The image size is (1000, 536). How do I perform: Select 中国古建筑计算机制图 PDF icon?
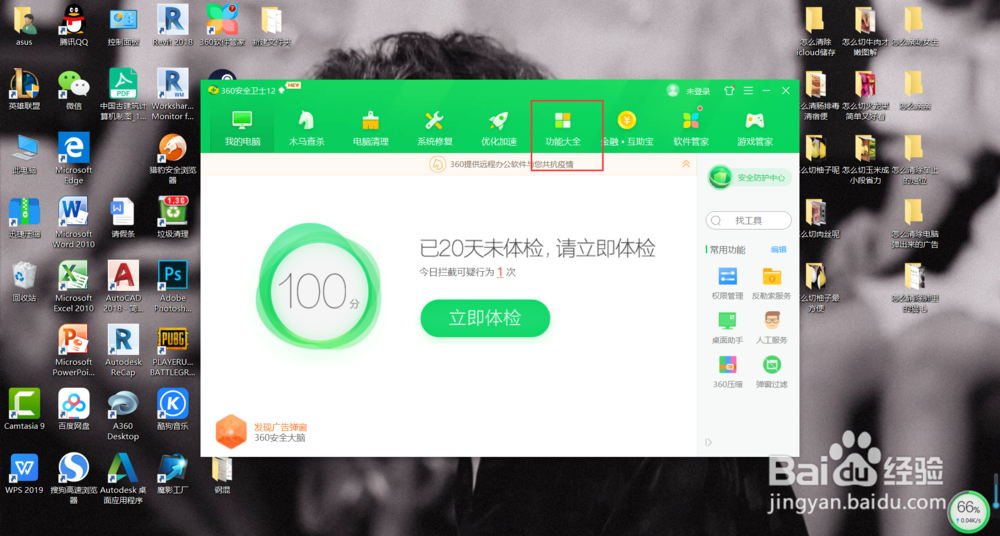pyautogui.click(x=123, y=94)
